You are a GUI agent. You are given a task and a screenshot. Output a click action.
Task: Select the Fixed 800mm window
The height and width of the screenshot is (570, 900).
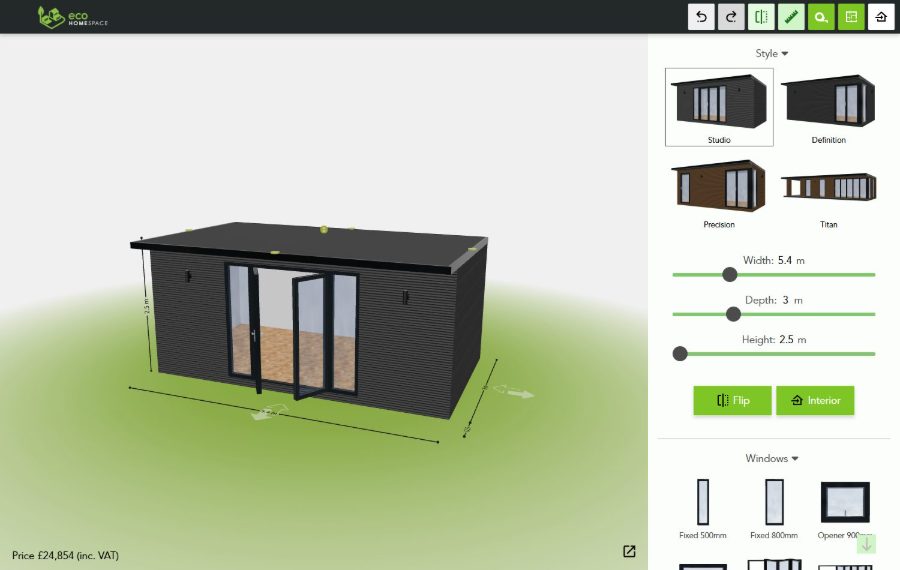coord(774,509)
